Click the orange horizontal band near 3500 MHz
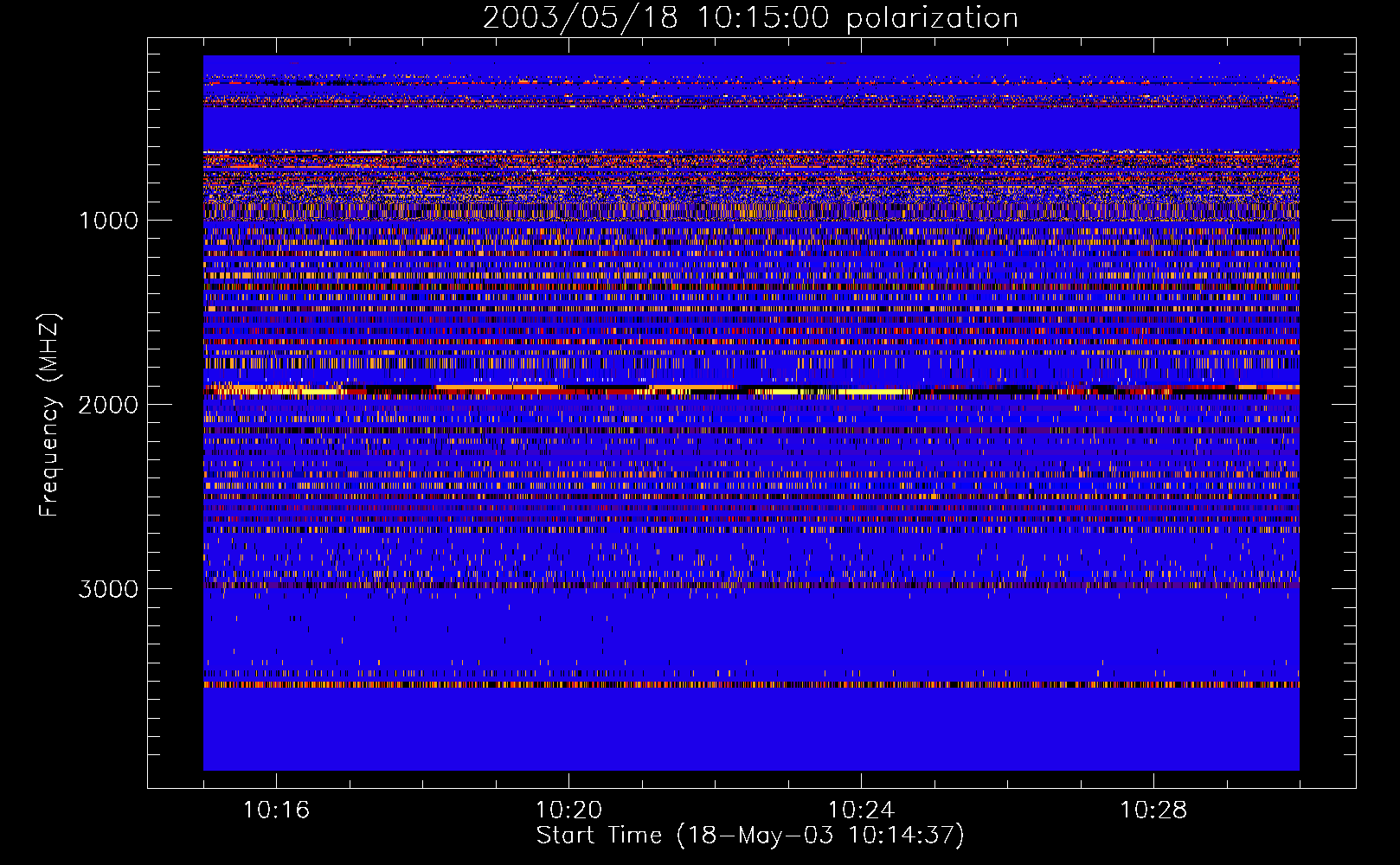 [x=751, y=684]
